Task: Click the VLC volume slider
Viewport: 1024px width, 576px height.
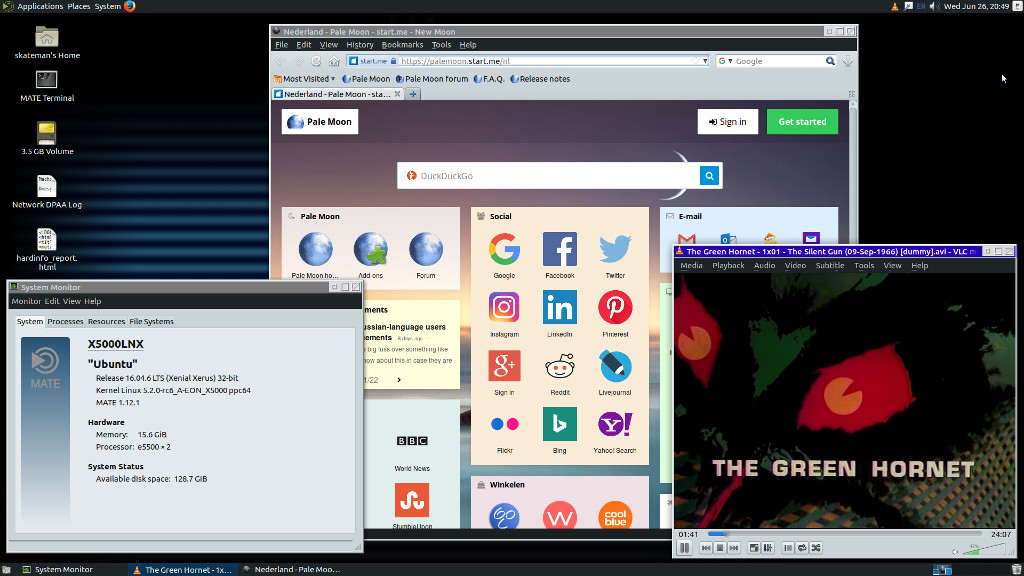Action: (x=984, y=551)
